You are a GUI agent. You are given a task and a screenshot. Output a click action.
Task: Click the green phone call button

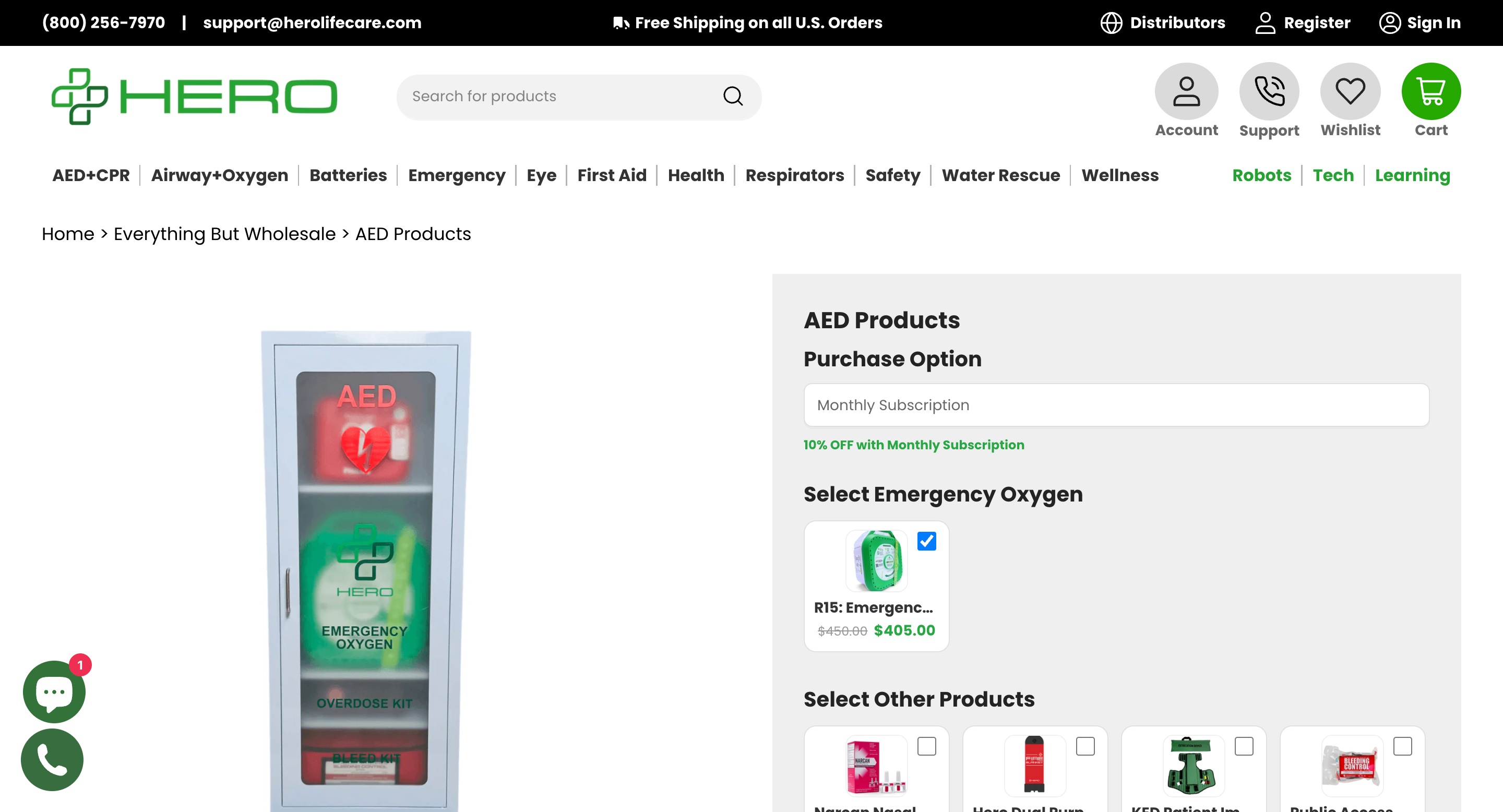53,759
